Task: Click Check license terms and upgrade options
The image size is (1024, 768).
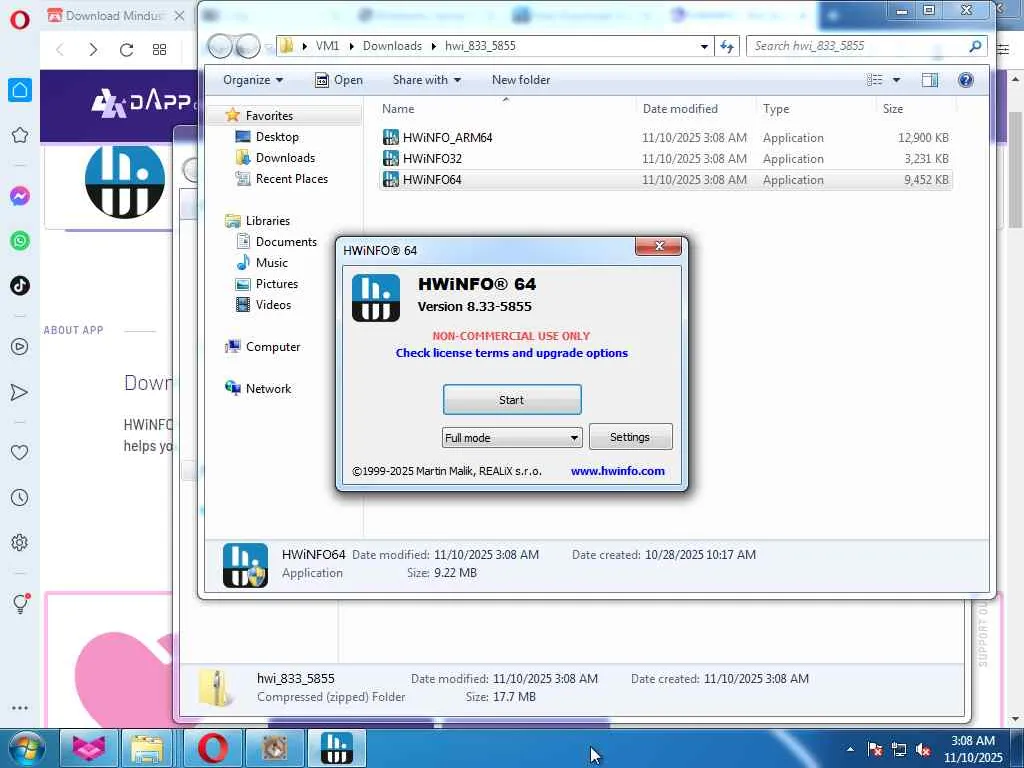Action: (511, 353)
